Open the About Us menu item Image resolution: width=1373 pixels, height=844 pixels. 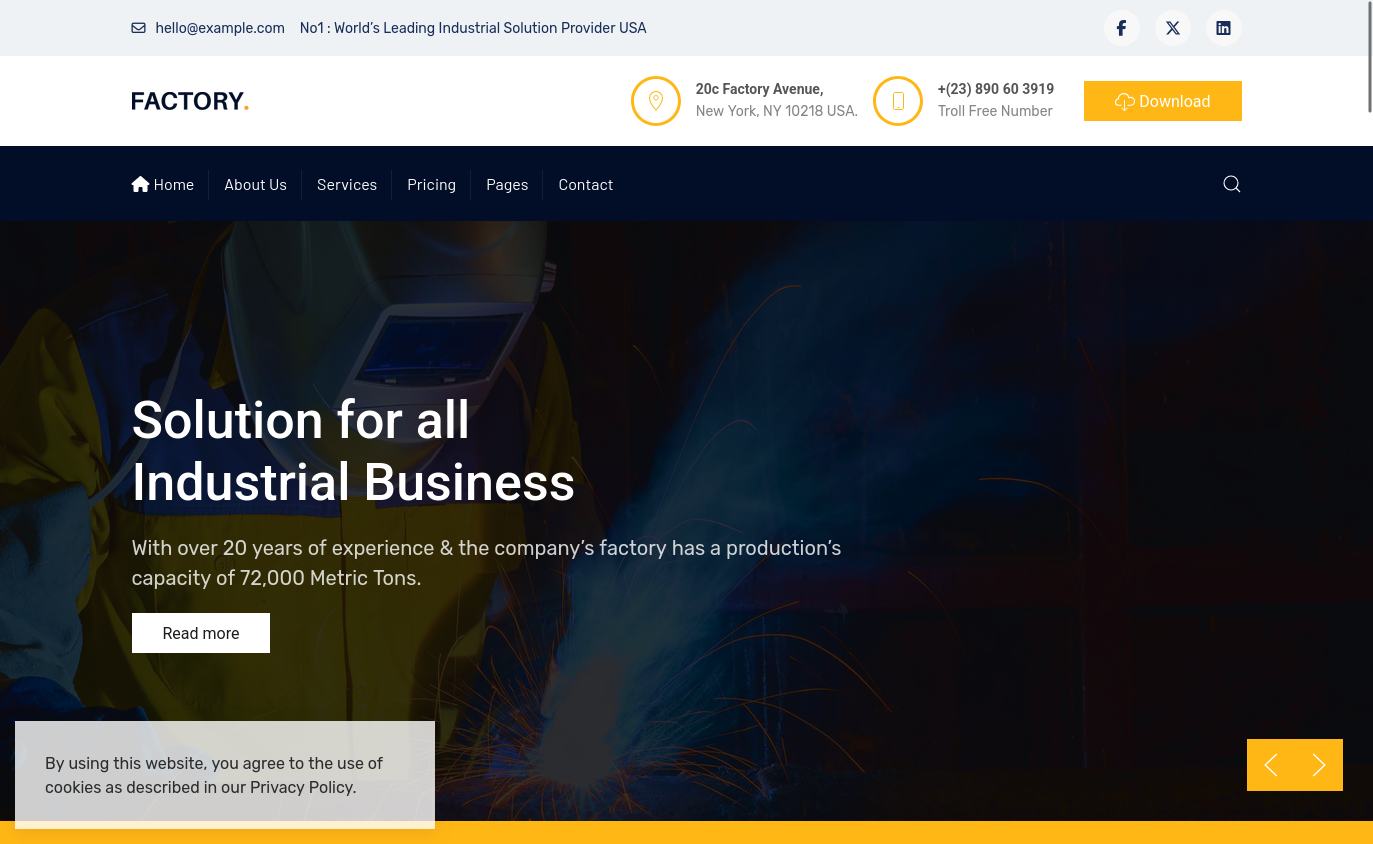click(x=256, y=184)
